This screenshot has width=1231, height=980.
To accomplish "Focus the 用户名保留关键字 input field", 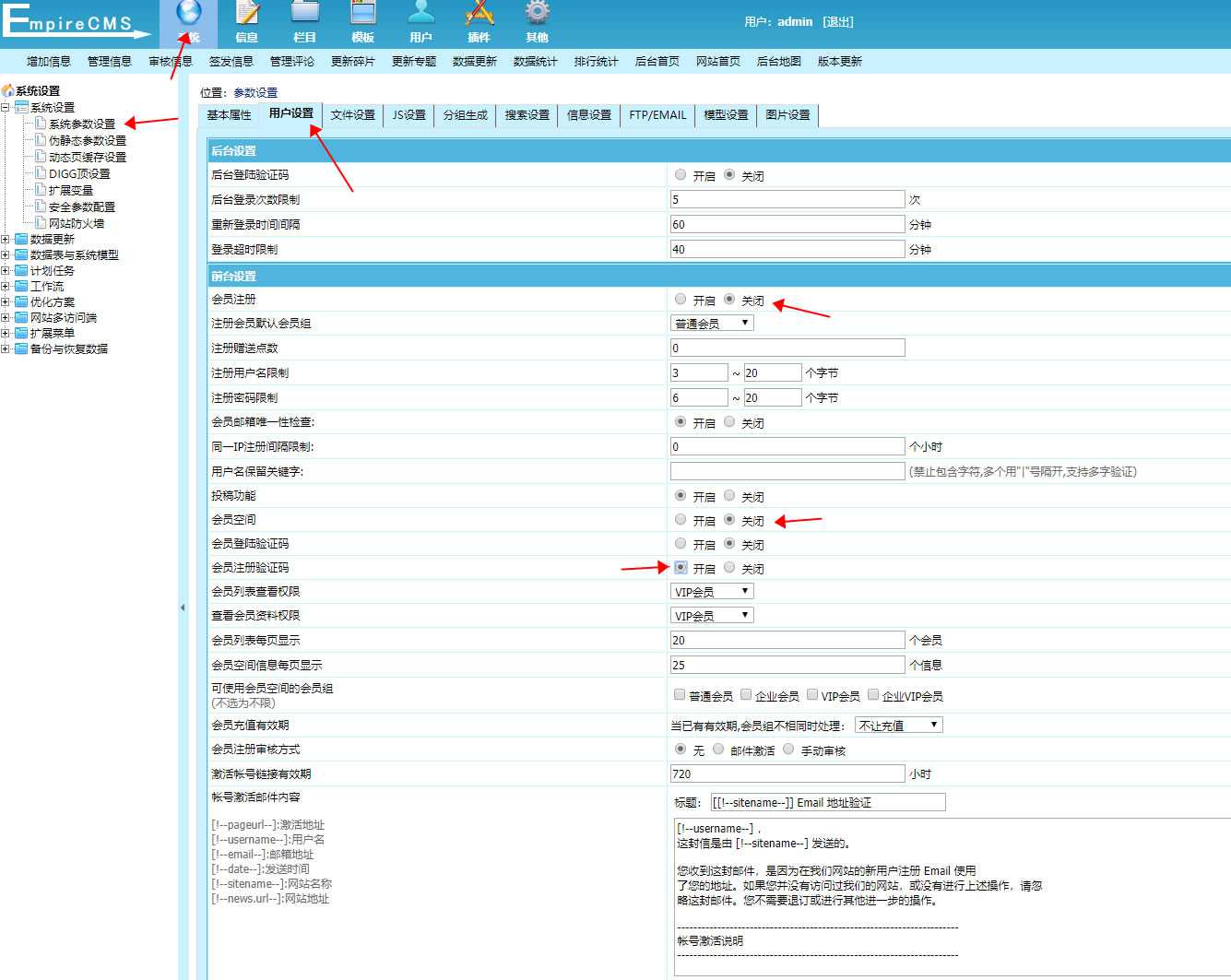I will (x=787, y=471).
